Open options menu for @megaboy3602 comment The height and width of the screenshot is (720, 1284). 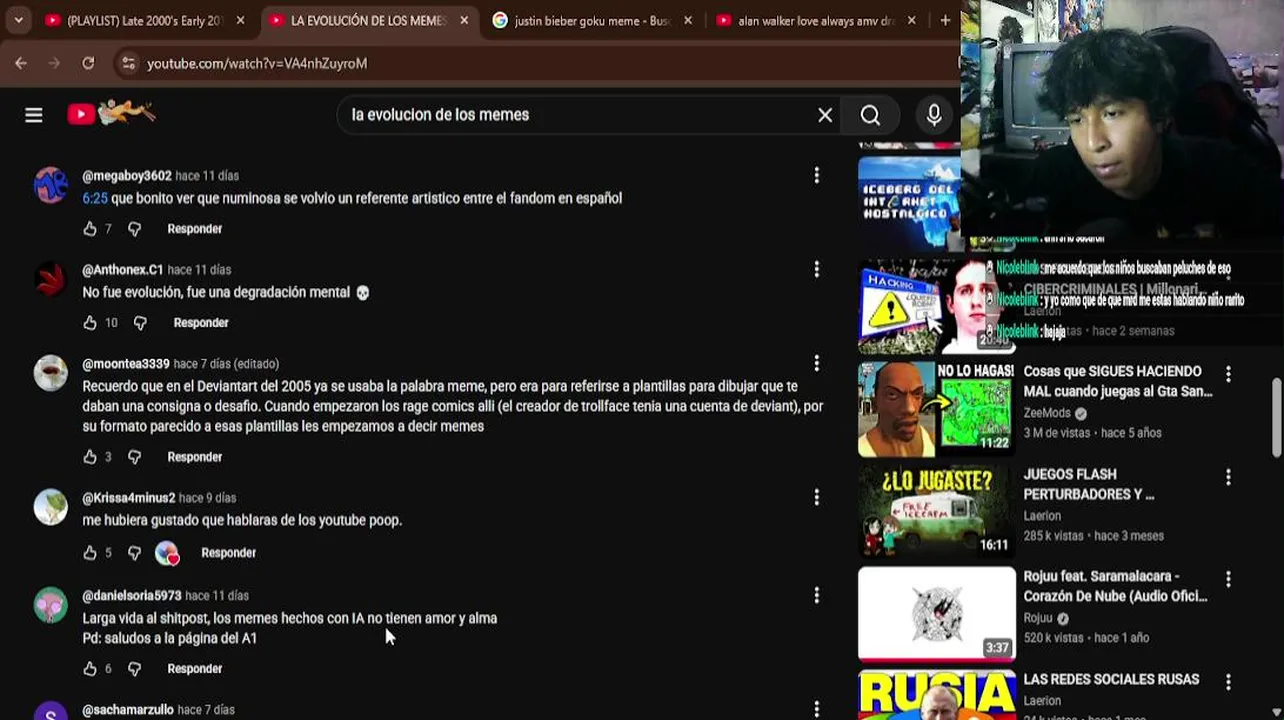click(816, 175)
